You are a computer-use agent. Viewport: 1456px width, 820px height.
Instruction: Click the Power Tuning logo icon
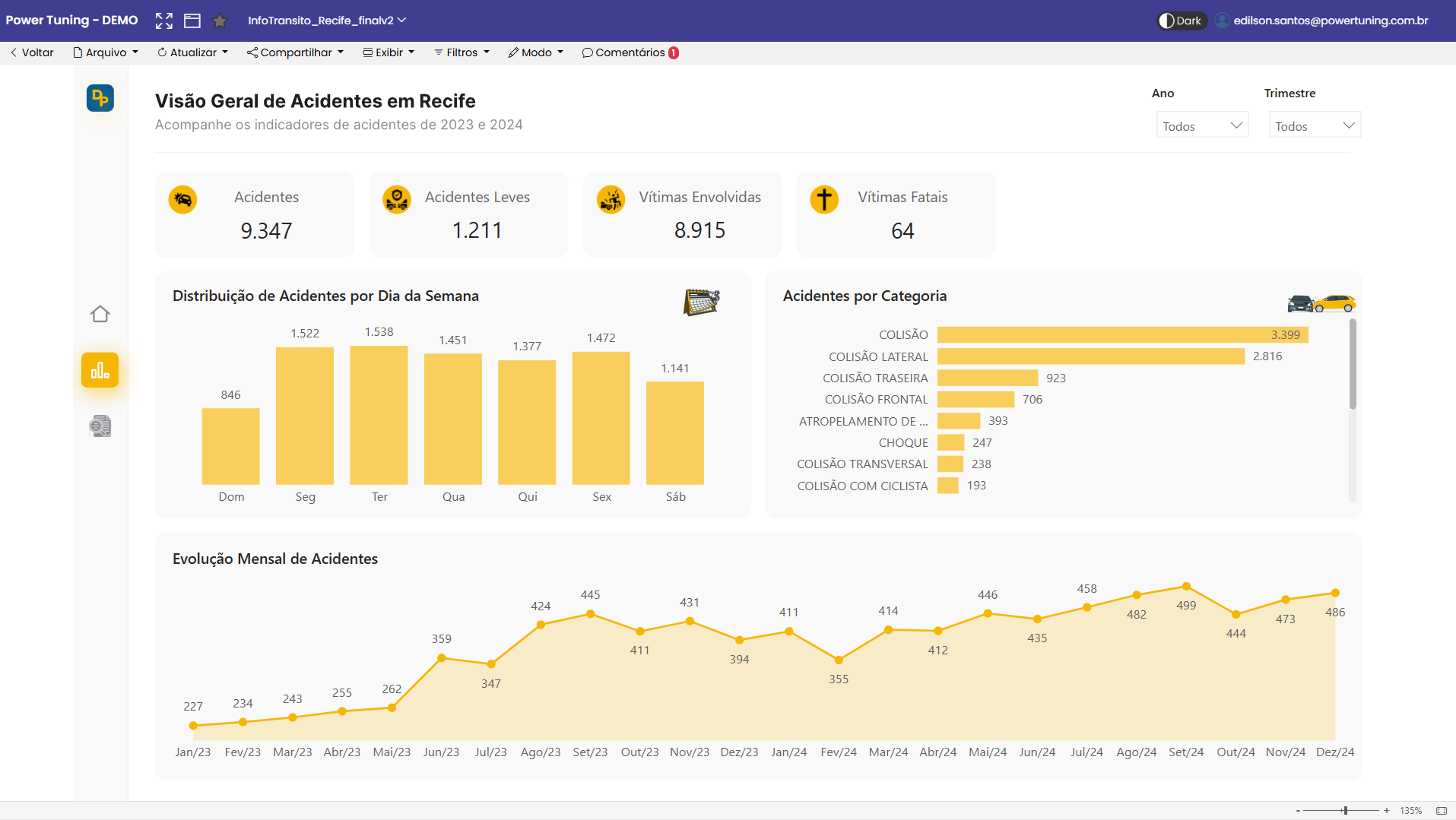100,98
